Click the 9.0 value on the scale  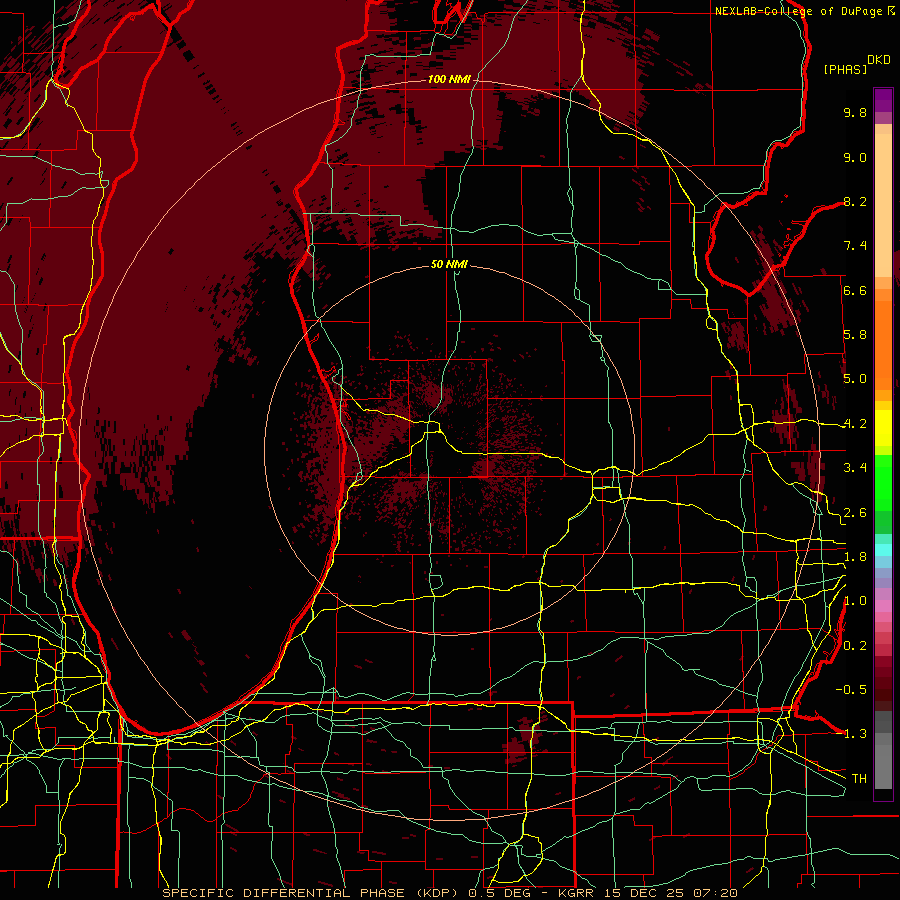(x=855, y=157)
